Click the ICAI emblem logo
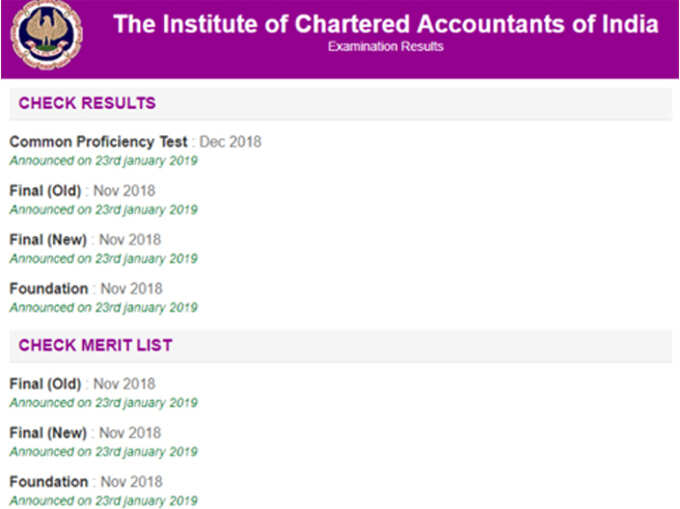 [x=46, y=36]
